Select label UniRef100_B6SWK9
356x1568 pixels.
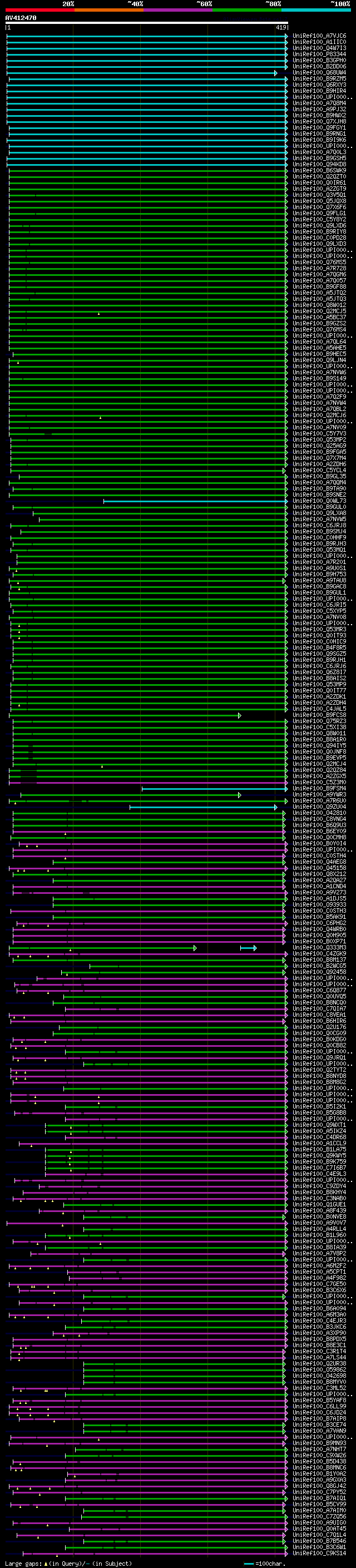pyautogui.click(x=319, y=170)
